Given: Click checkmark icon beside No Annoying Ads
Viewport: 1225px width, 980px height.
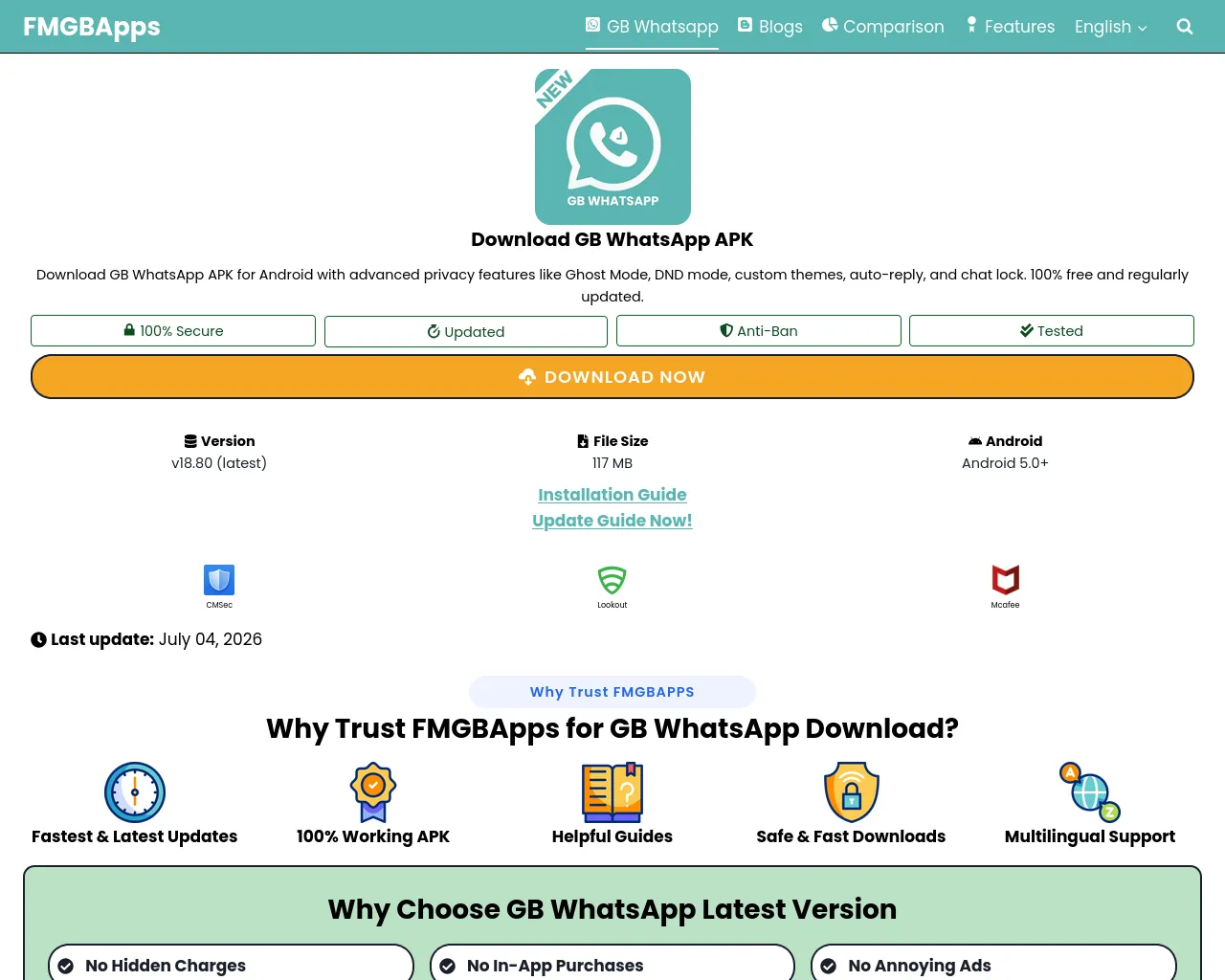Looking at the screenshot, I should click(x=829, y=967).
